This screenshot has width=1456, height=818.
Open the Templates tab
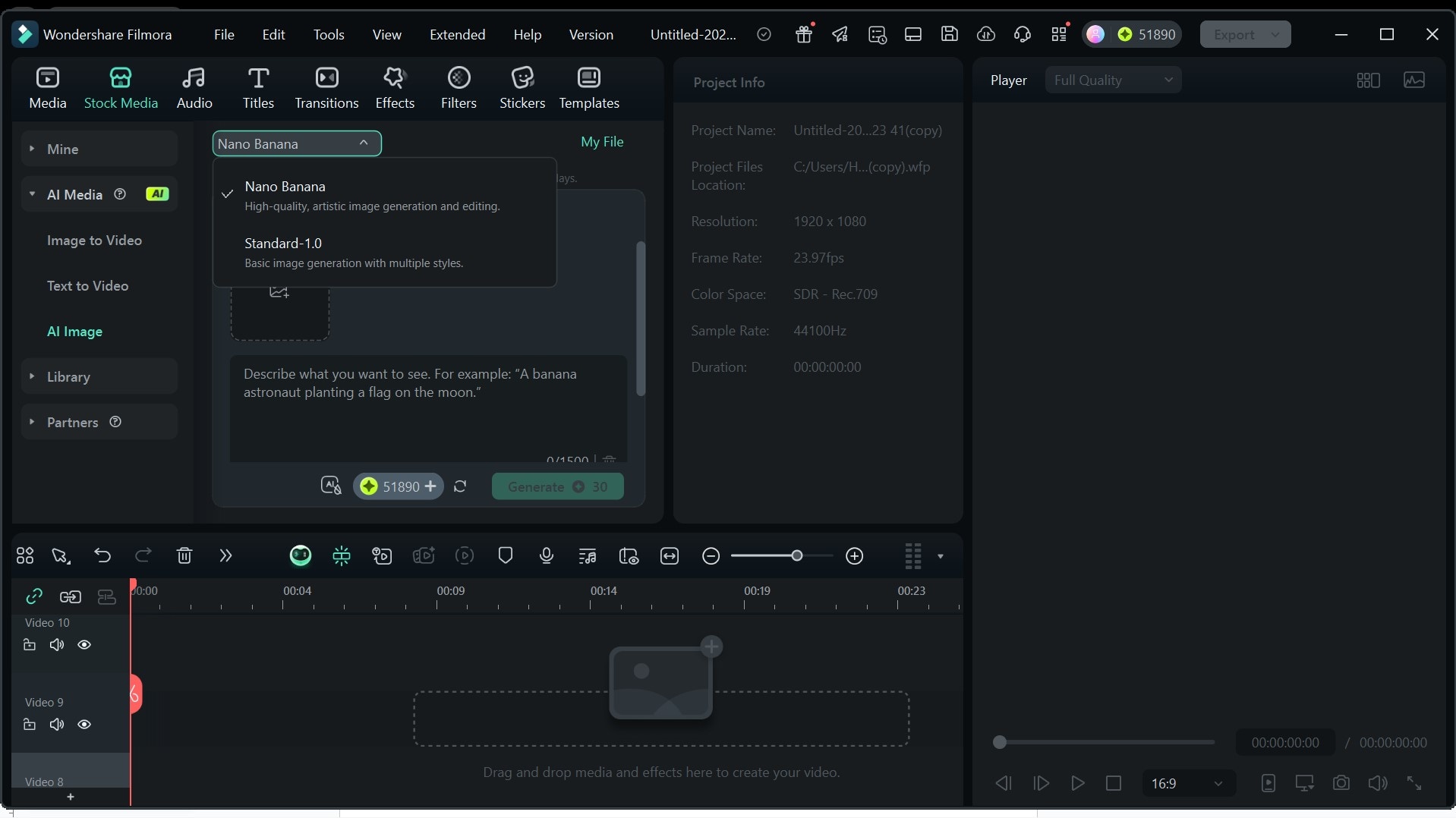tap(589, 88)
